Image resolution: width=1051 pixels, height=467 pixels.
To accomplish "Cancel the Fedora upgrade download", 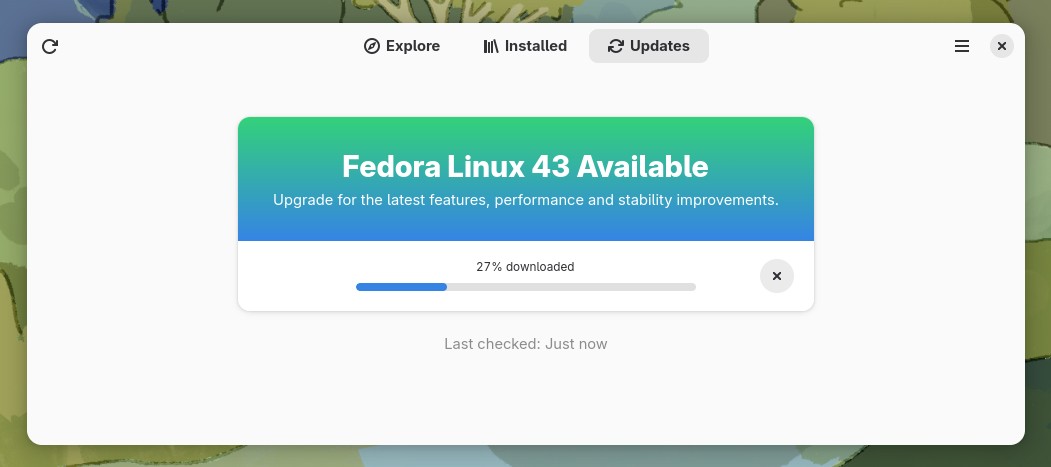I will click(x=777, y=276).
